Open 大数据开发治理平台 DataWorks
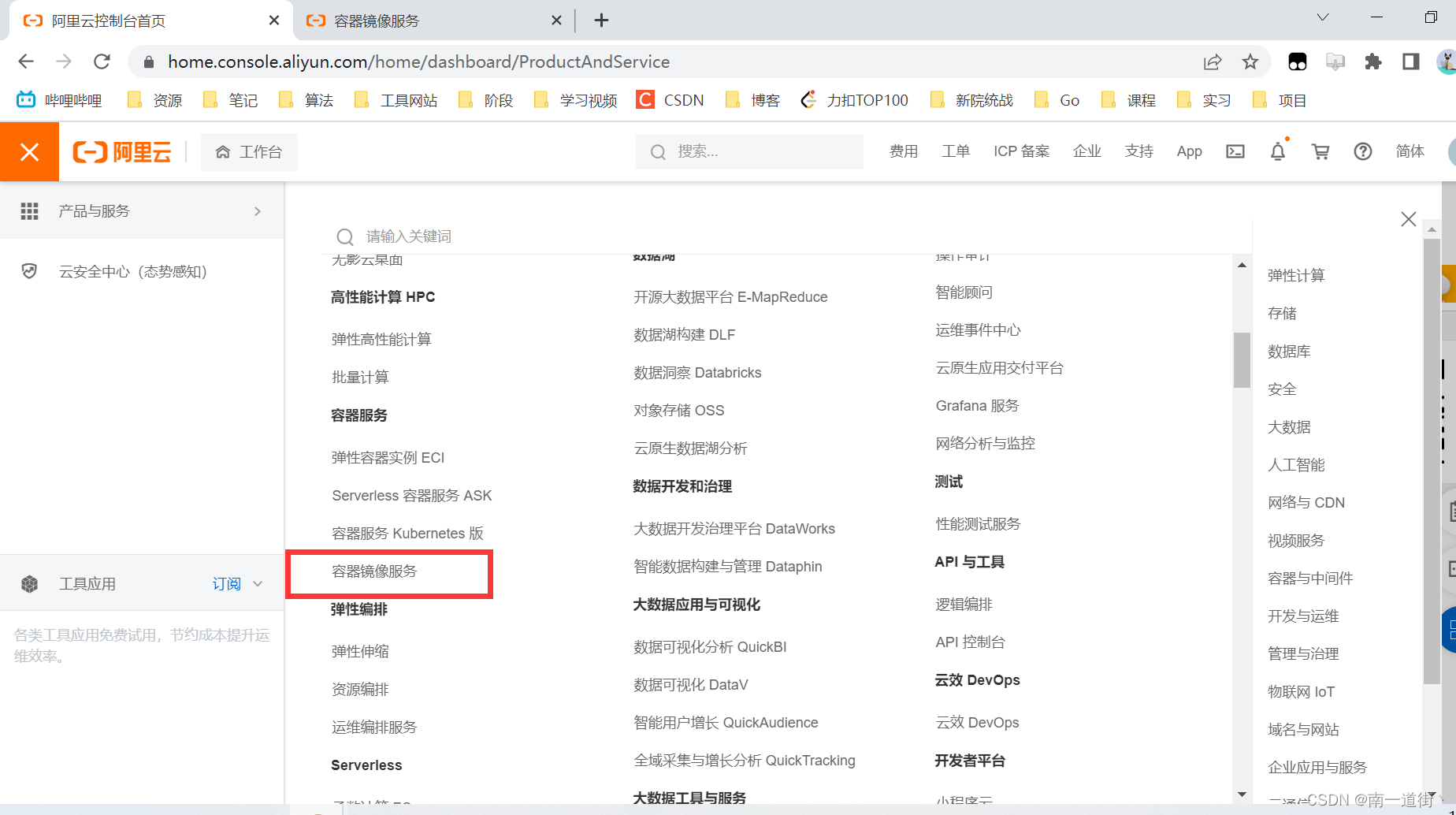Screen dimensions: 1456x815 734,529
